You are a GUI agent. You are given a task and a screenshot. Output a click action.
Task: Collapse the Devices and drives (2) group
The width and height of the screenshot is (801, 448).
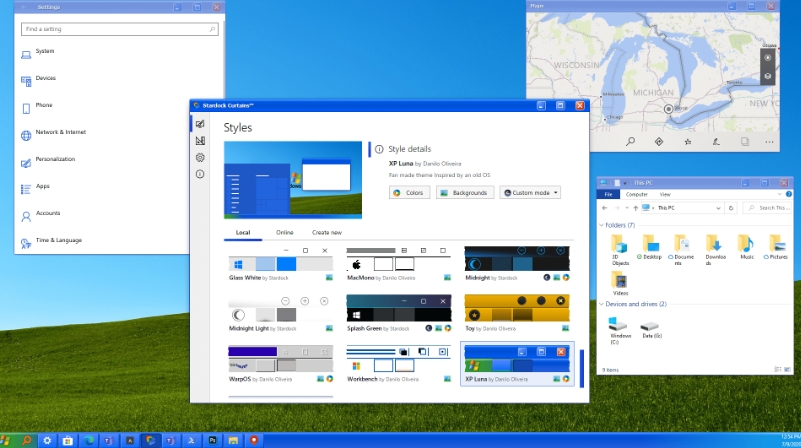[x=601, y=304]
